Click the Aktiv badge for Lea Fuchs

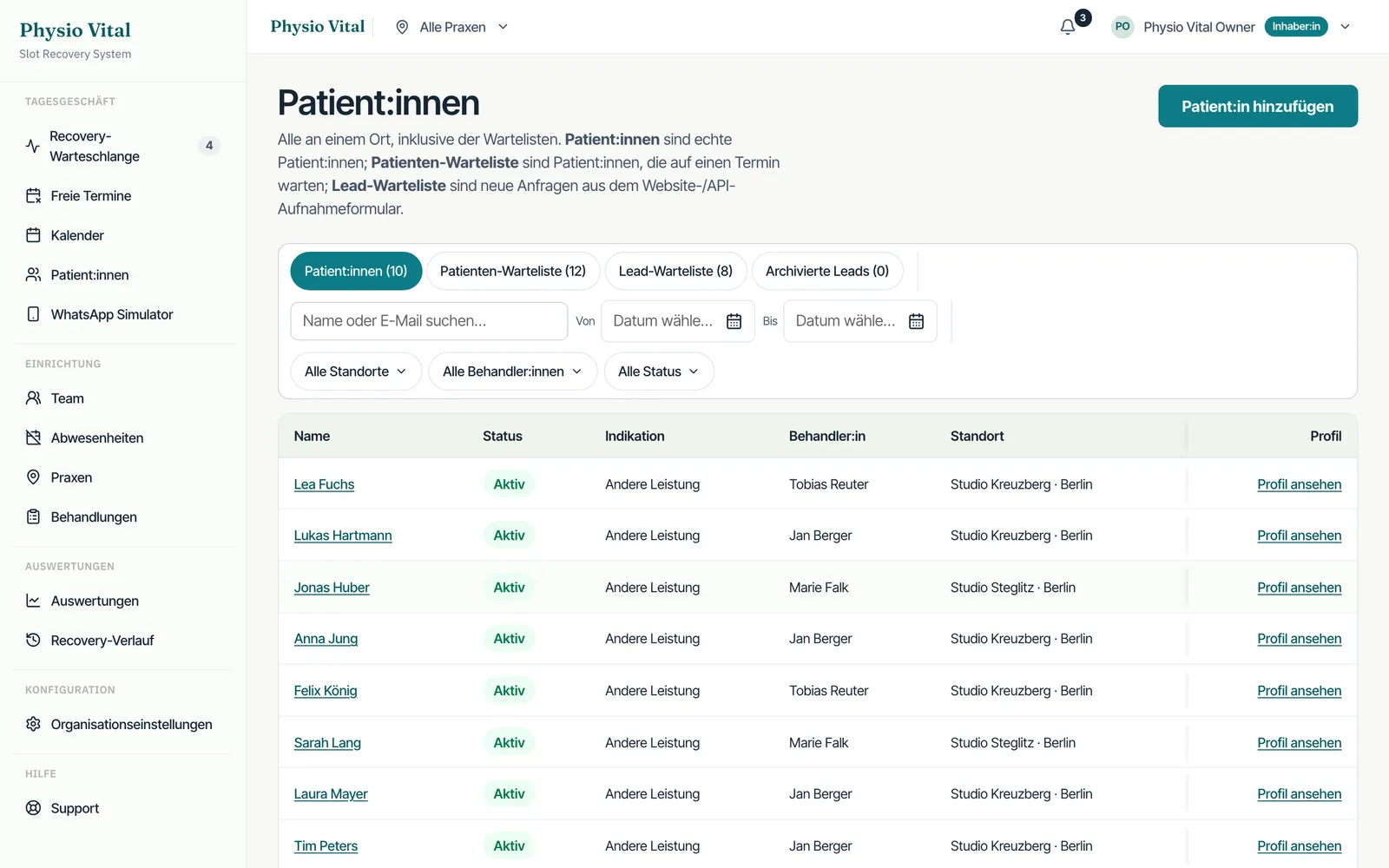click(509, 484)
